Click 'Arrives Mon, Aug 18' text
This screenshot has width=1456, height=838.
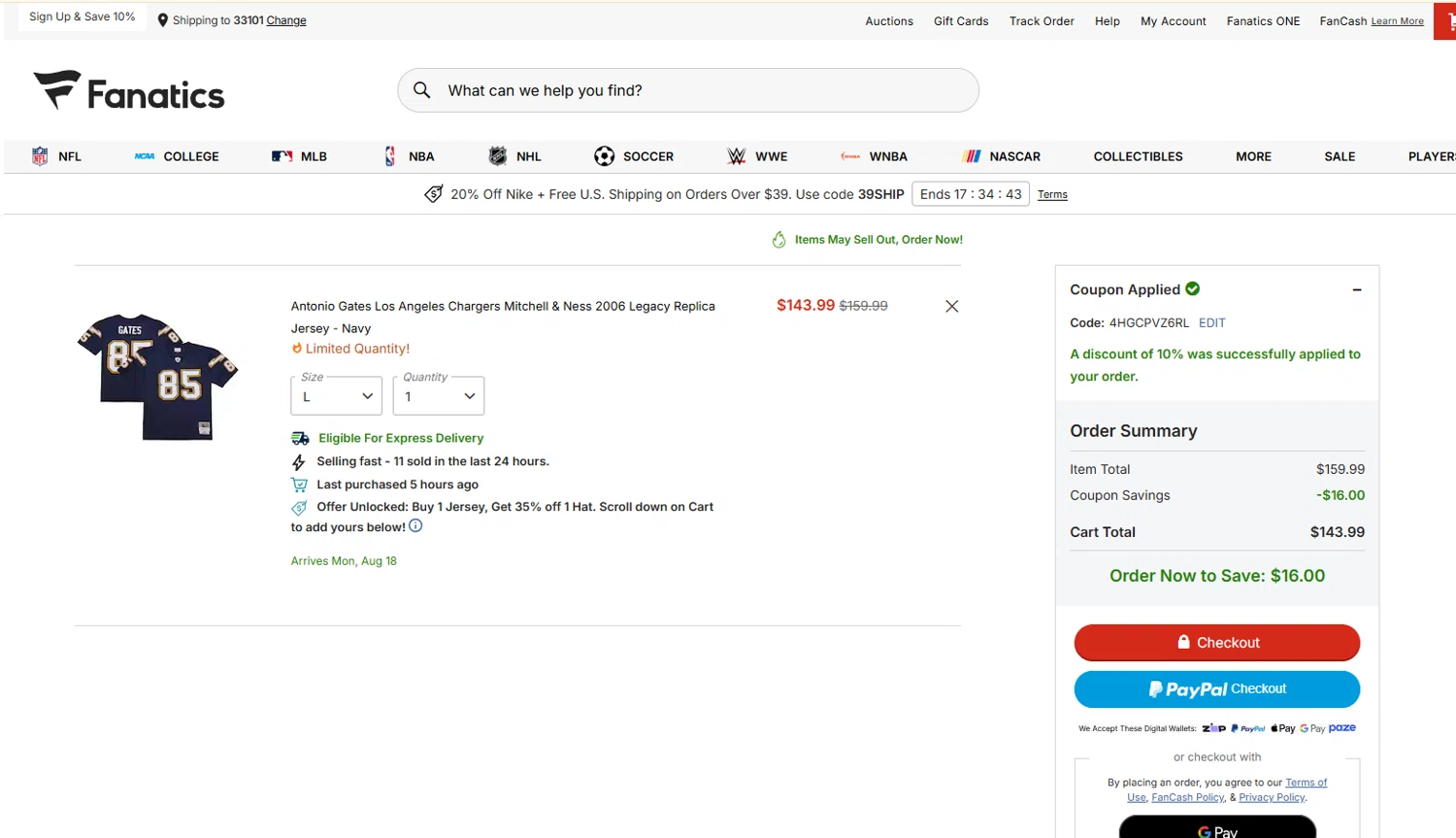pos(344,561)
